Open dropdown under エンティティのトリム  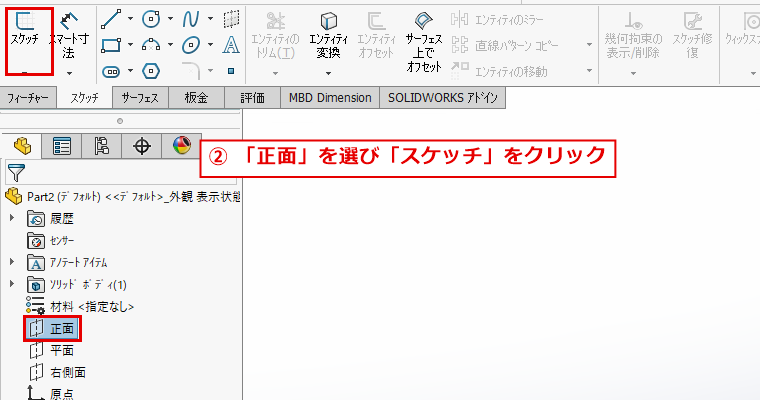(x=275, y=73)
